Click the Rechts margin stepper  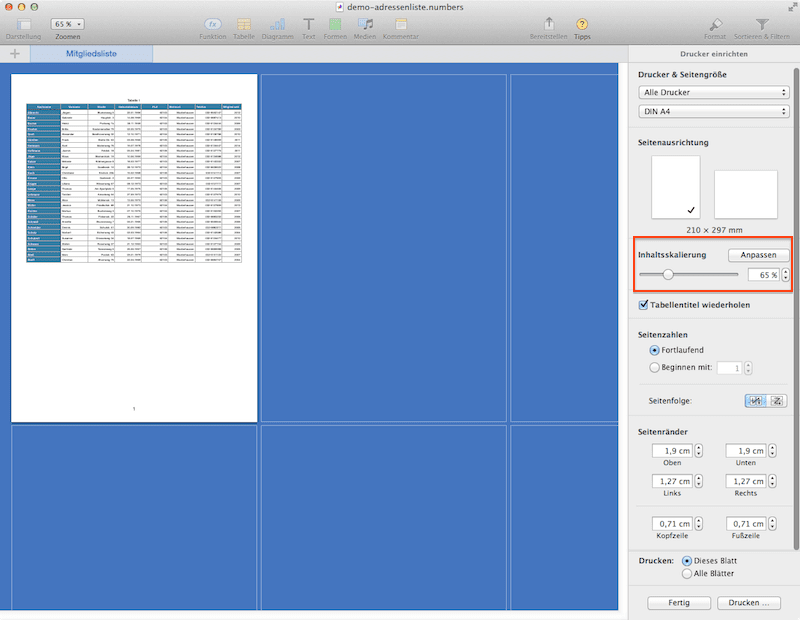tap(772, 481)
